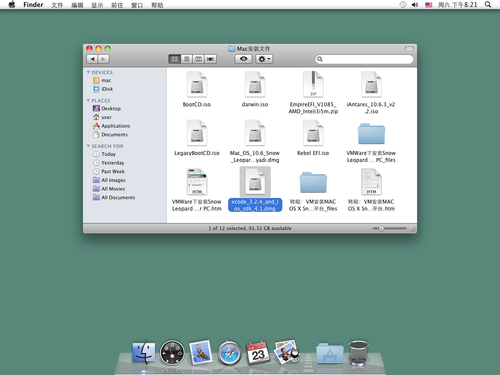The height and width of the screenshot is (375, 500).
Task: Toggle the toolbar with the pill button
Action: [409, 48]
